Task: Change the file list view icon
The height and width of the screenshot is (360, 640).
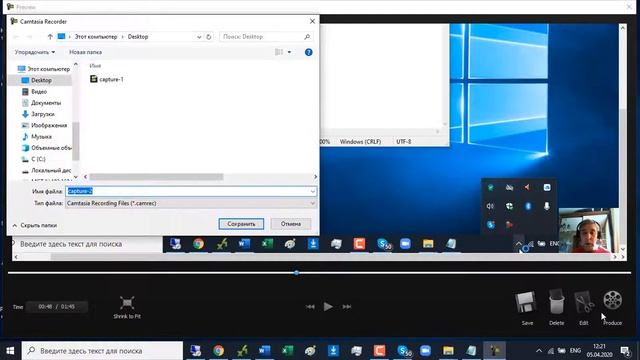Action: 279,52
